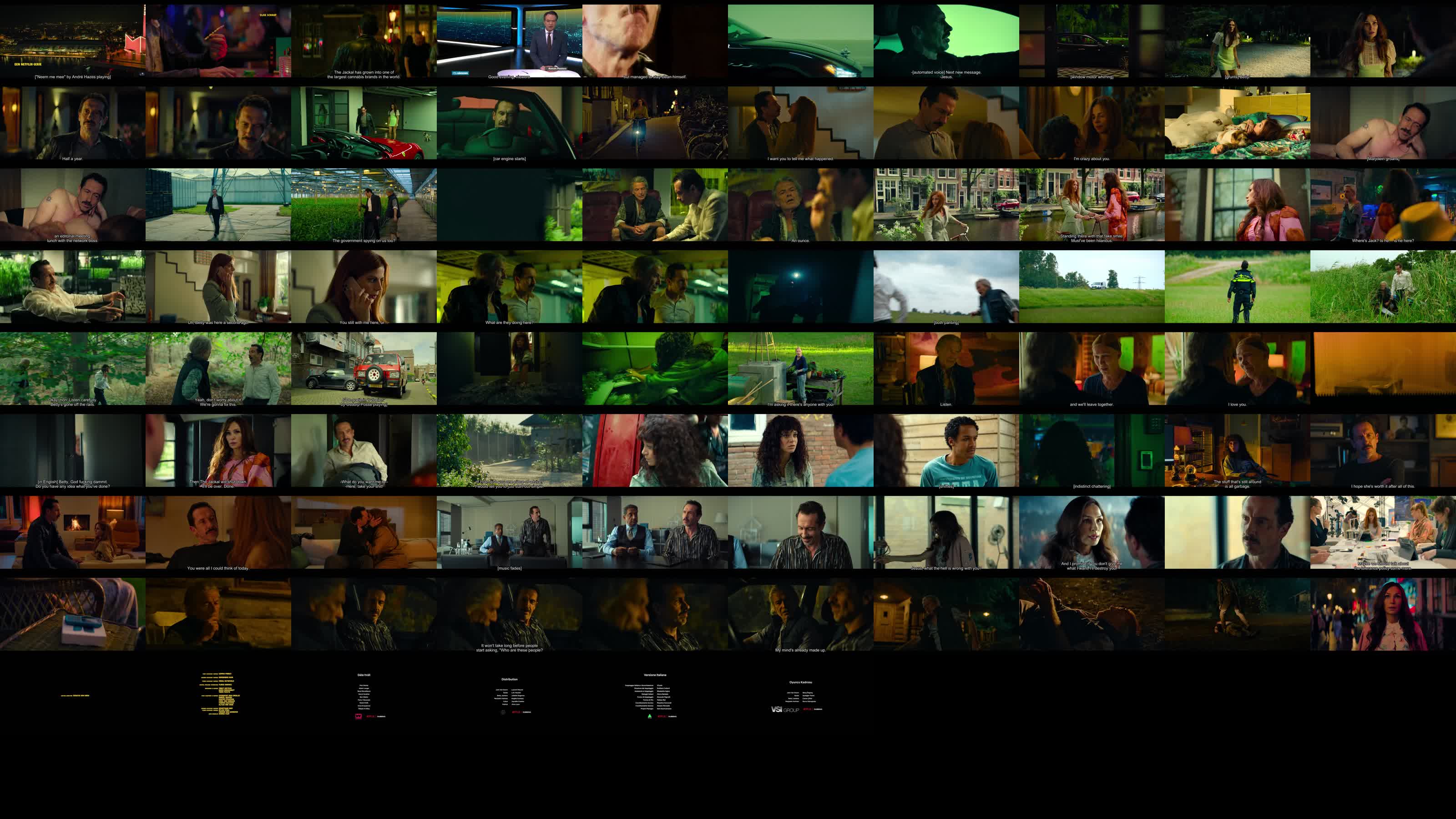Click the 'government spying on us too?' frame

point(364,205)
